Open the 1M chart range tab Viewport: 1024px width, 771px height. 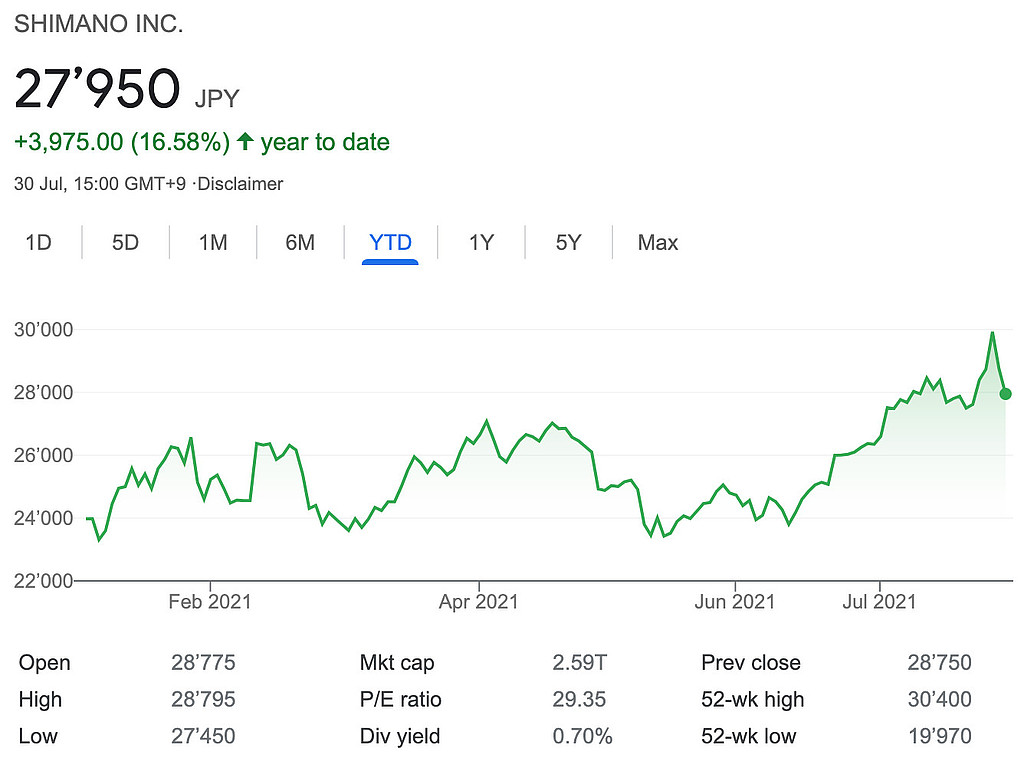tap(212, 243)
